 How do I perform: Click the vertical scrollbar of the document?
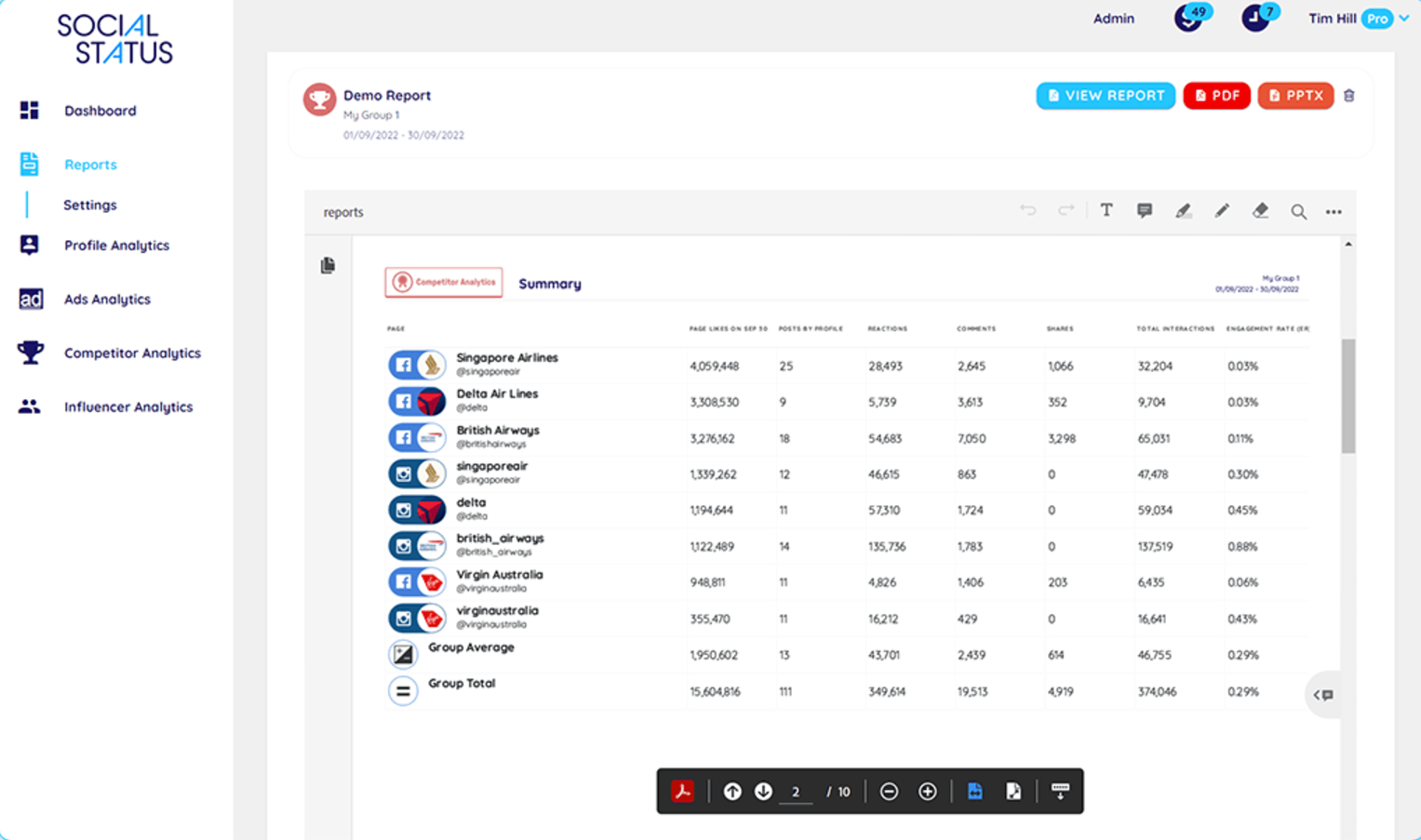1348,396
